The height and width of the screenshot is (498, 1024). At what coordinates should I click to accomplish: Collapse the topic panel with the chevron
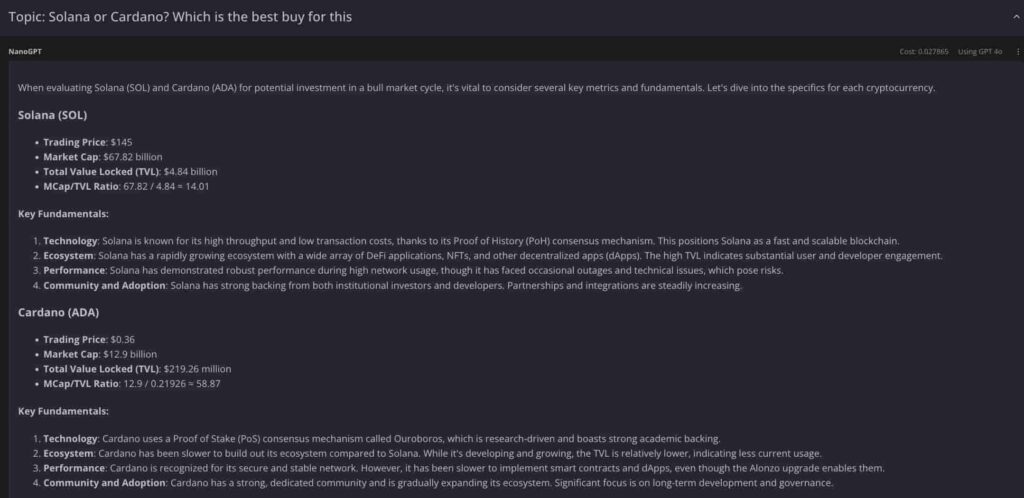(x=1016, y=17)
